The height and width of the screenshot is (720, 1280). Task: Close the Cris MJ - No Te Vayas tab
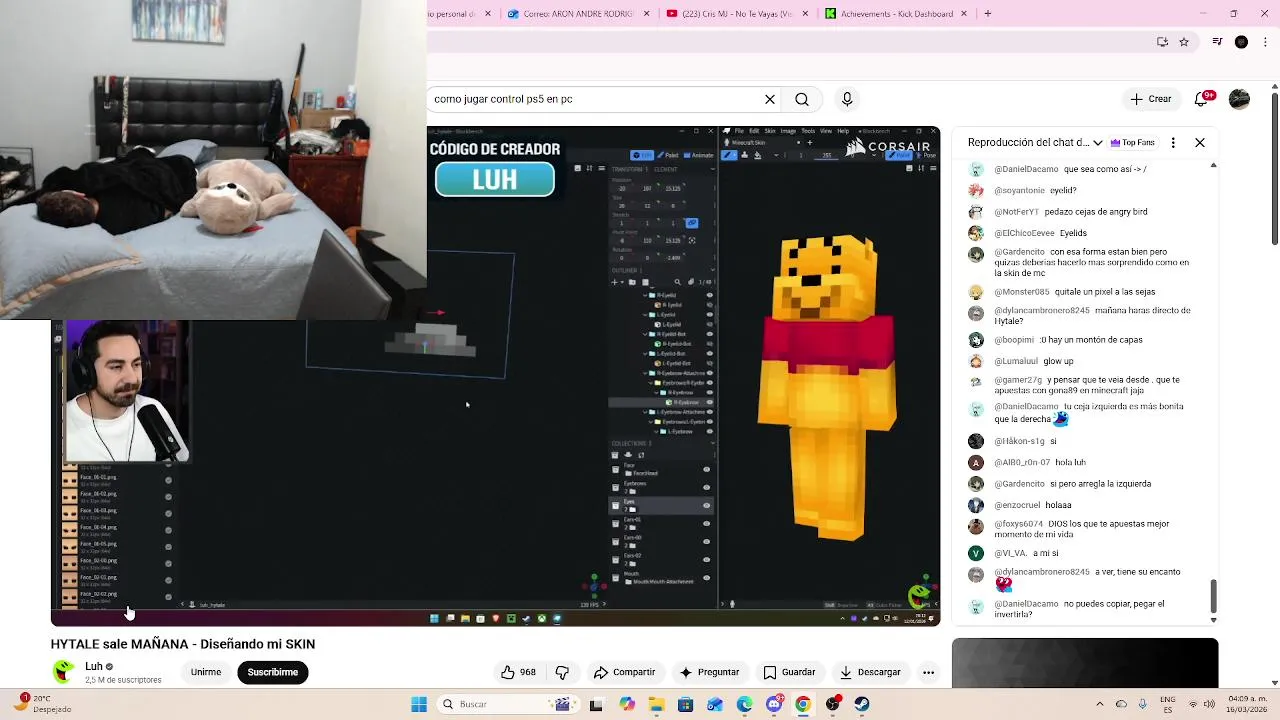click(806, 14)
